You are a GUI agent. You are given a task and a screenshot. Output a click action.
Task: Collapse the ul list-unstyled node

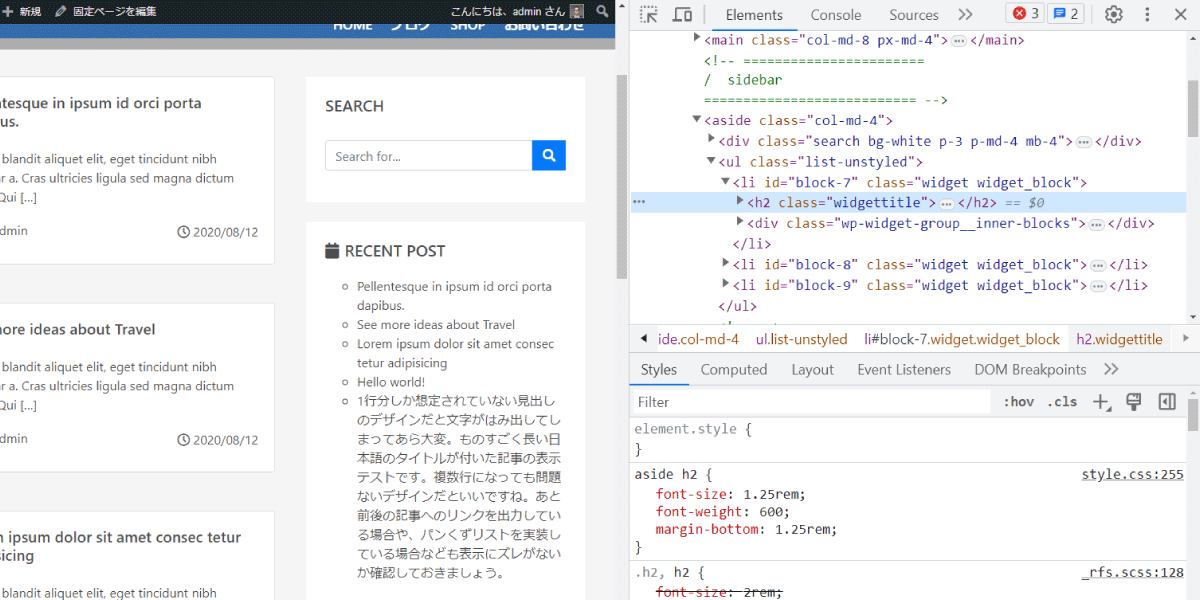point(712,162)
